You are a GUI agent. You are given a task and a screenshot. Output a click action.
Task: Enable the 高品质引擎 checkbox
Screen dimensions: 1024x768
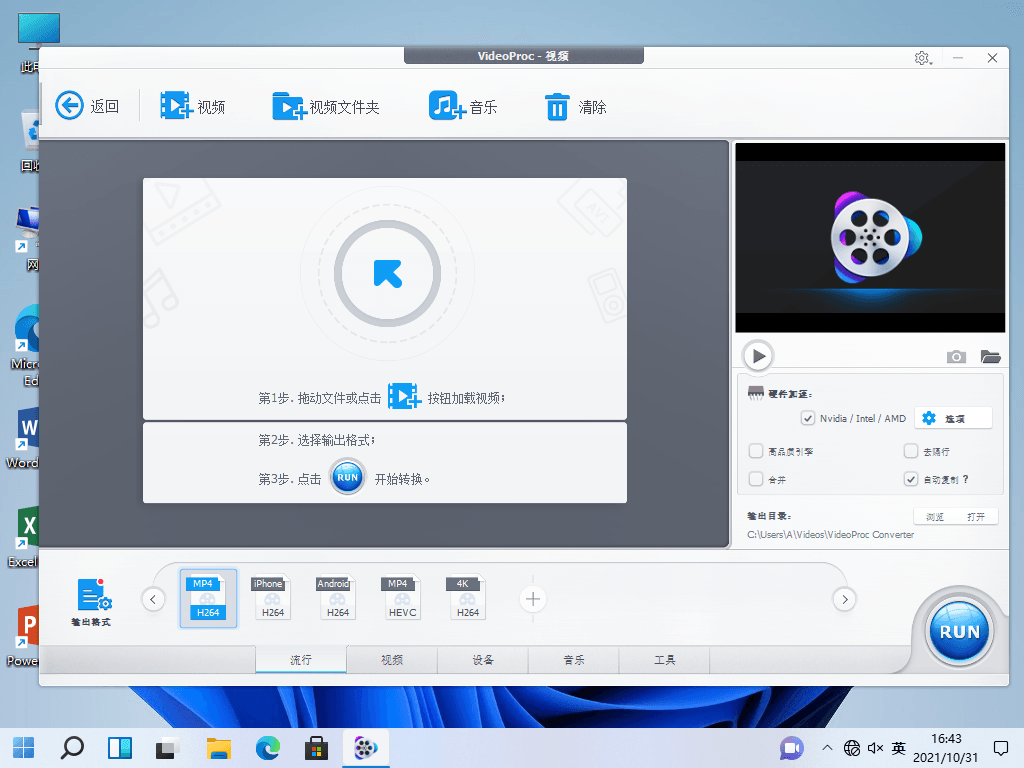(756, 451)
